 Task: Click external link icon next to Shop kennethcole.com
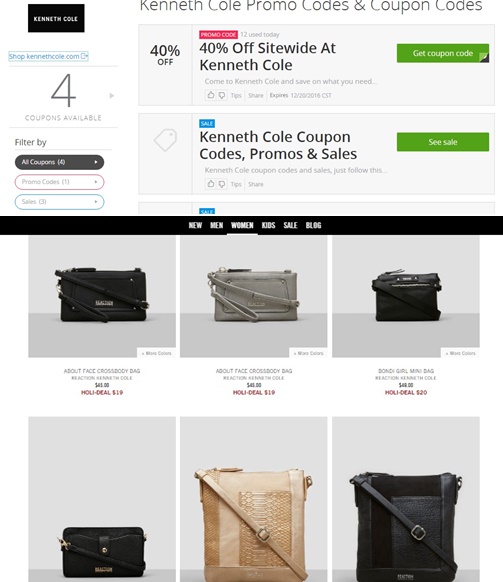point(84,56)
